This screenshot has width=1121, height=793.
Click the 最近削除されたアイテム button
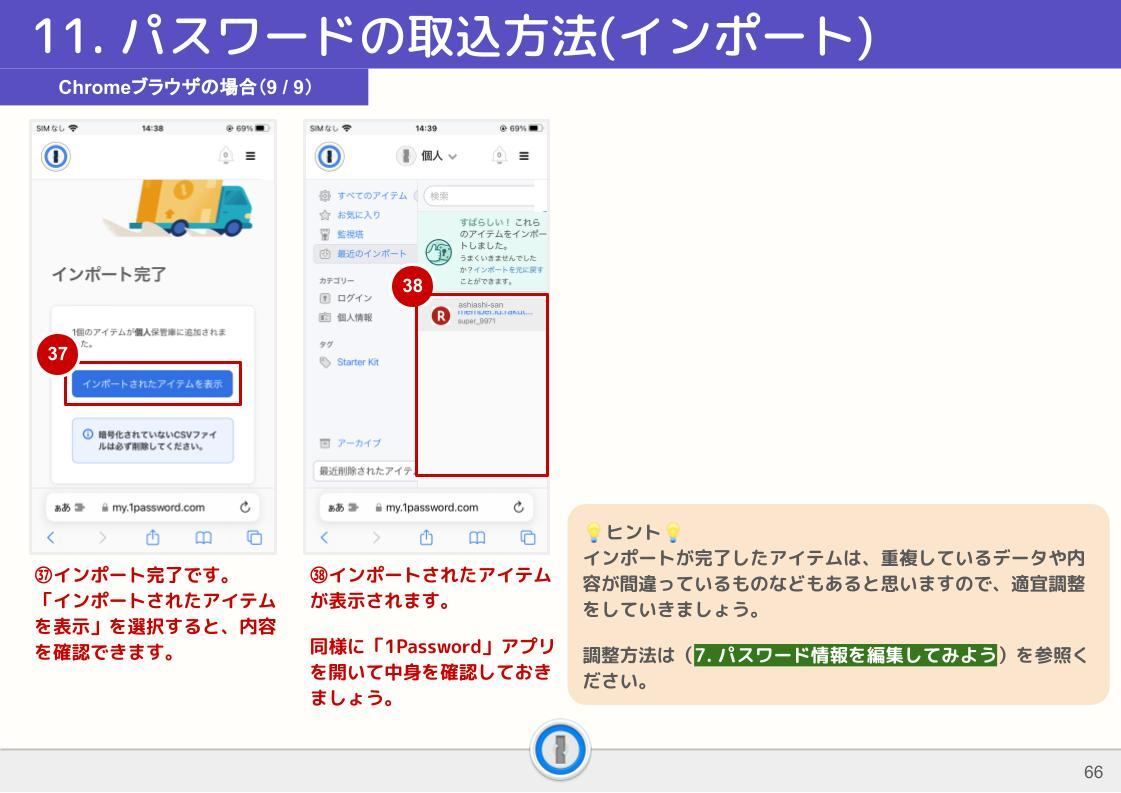point(365,471)
